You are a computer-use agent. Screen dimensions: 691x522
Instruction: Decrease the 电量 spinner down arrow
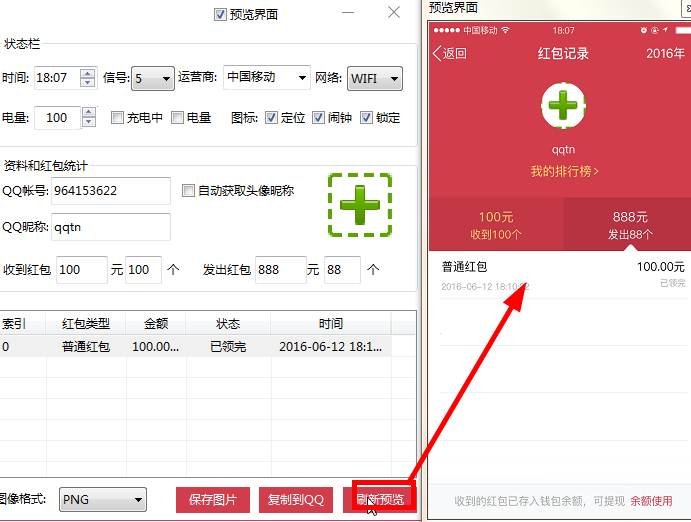pos(89,122)
